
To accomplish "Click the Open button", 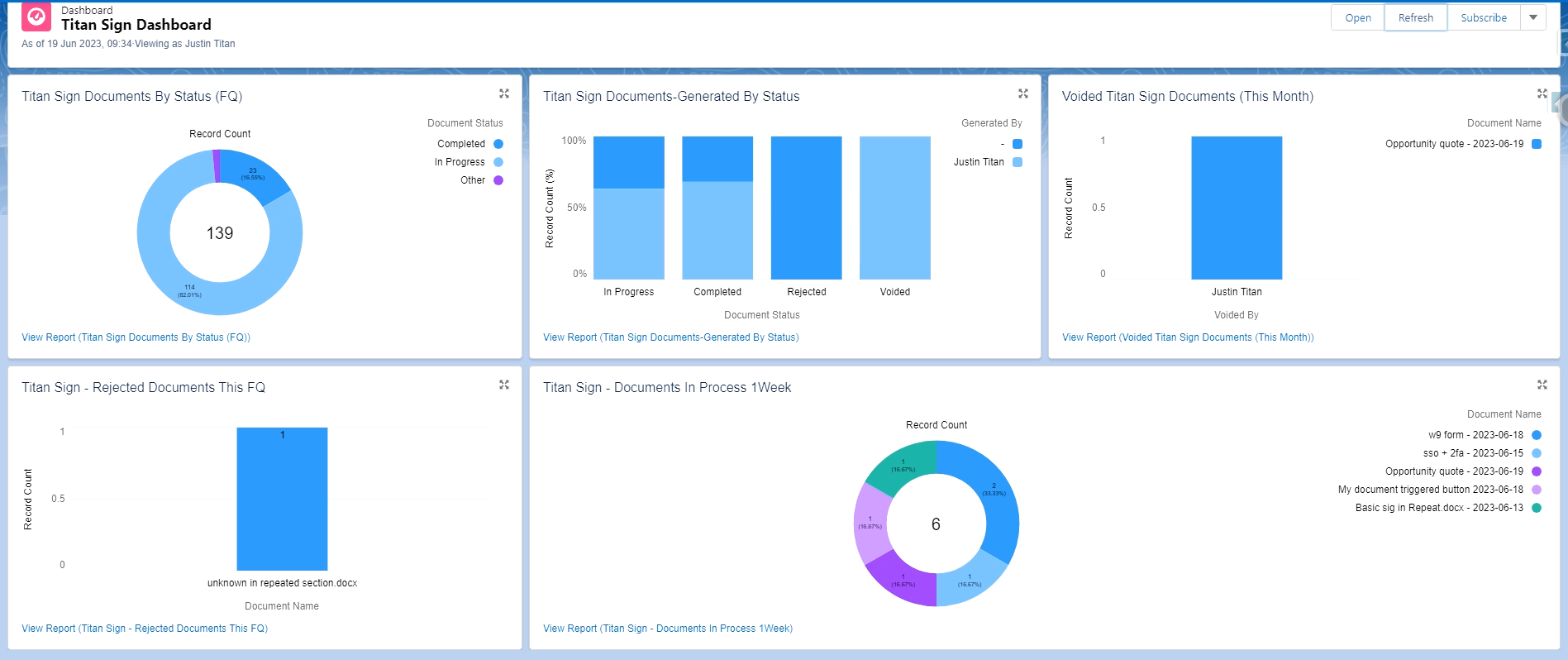I will (x=1357, y=17).
